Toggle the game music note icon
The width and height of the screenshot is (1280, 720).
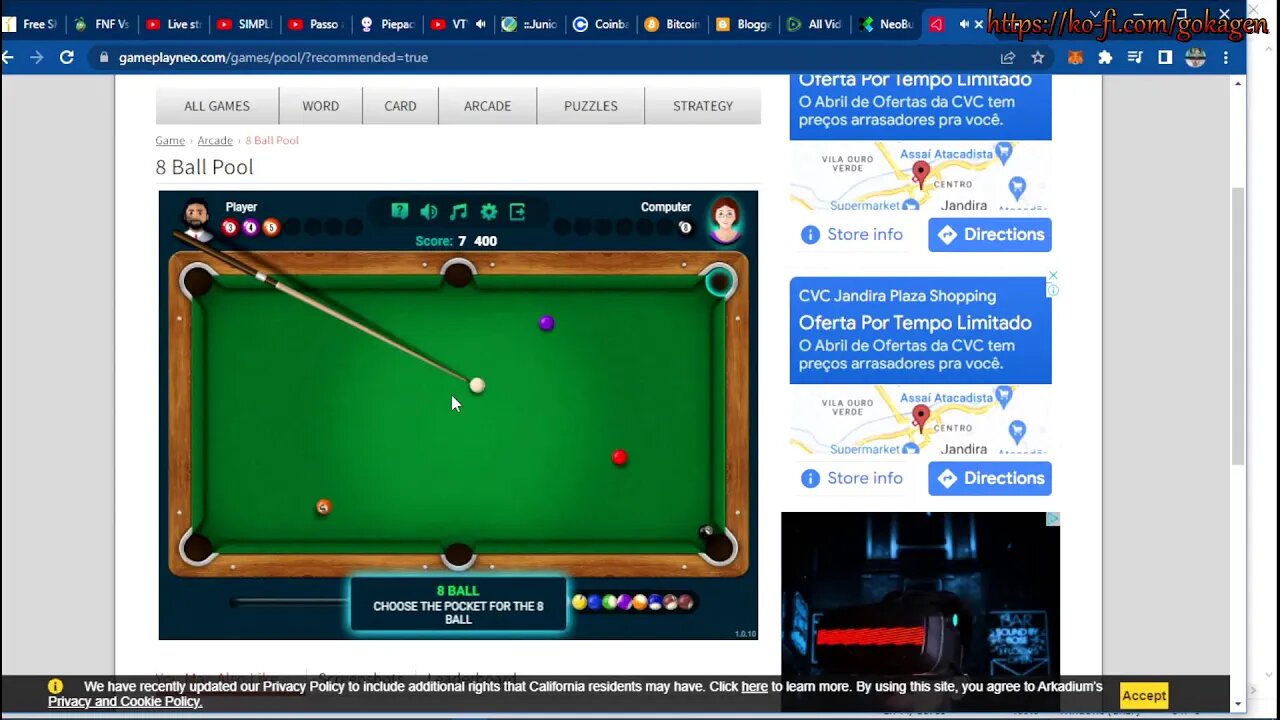[x=458, y=211]
